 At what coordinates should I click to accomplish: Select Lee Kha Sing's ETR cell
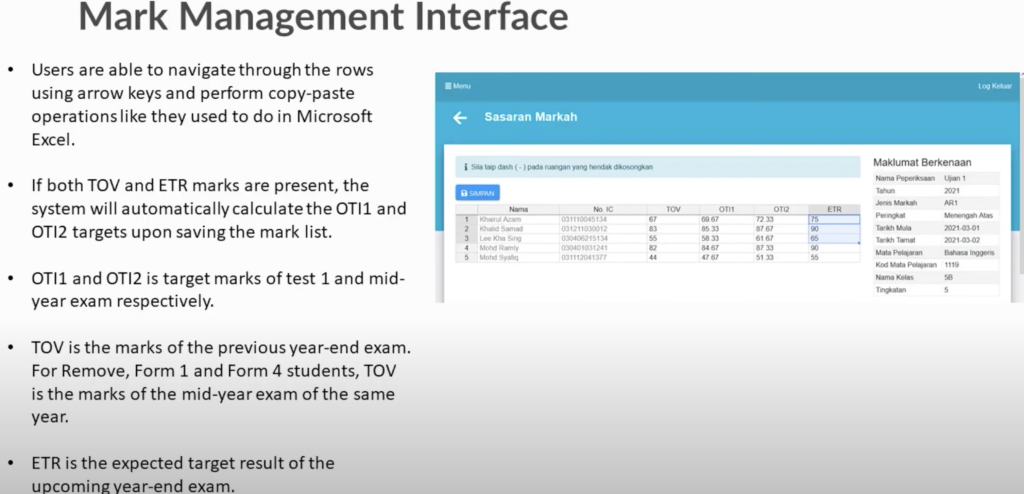tap(833, 238)
